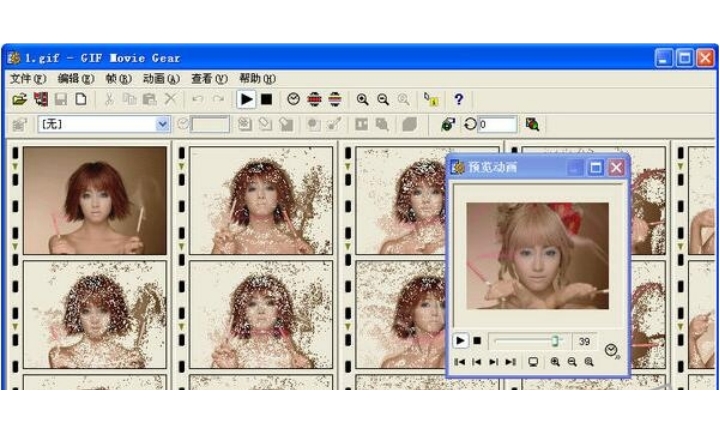Viewport: 720px width, 432px height.
Task: Jump to last frame in preview window
Action: [x=511, y=362]
